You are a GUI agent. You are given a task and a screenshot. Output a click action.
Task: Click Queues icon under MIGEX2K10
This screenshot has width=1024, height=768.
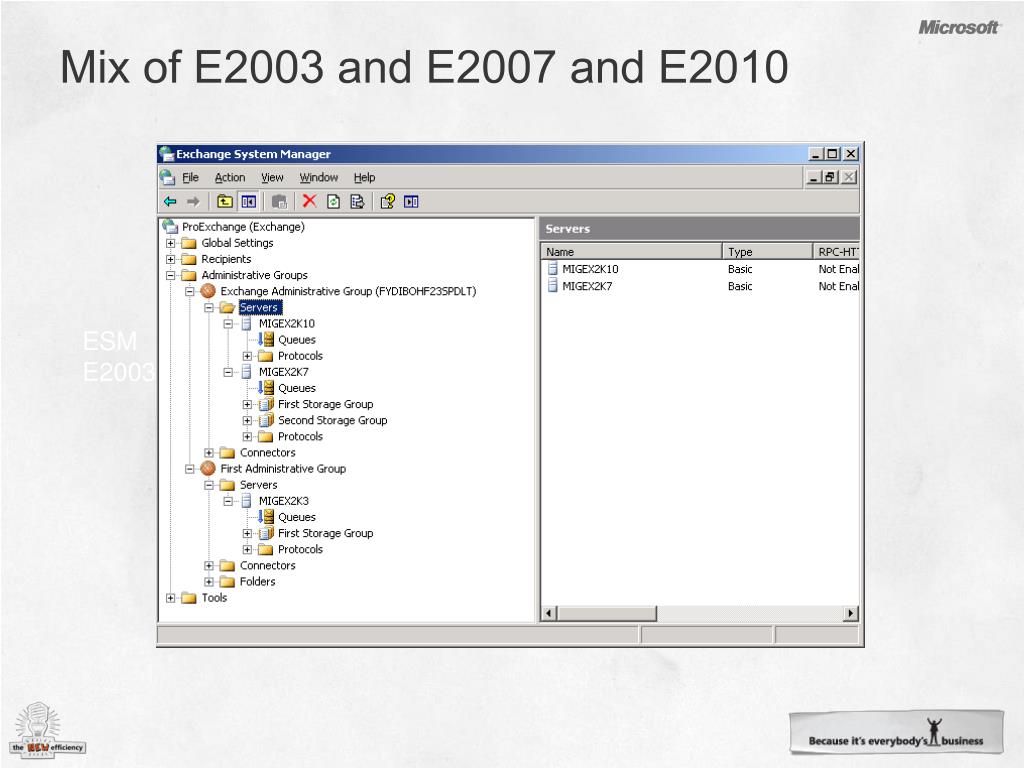266,340
